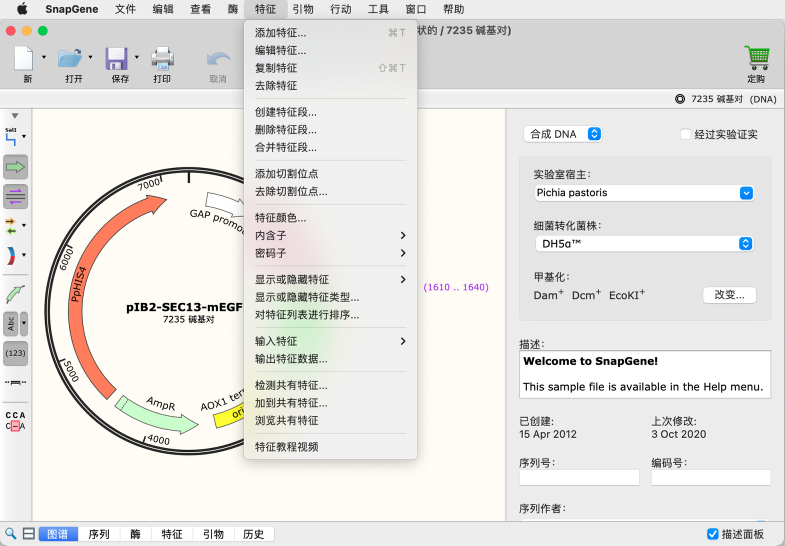
Task: Open the 文件 menu in menu bar
Action: pyautogui.click(x=125, y=9)
